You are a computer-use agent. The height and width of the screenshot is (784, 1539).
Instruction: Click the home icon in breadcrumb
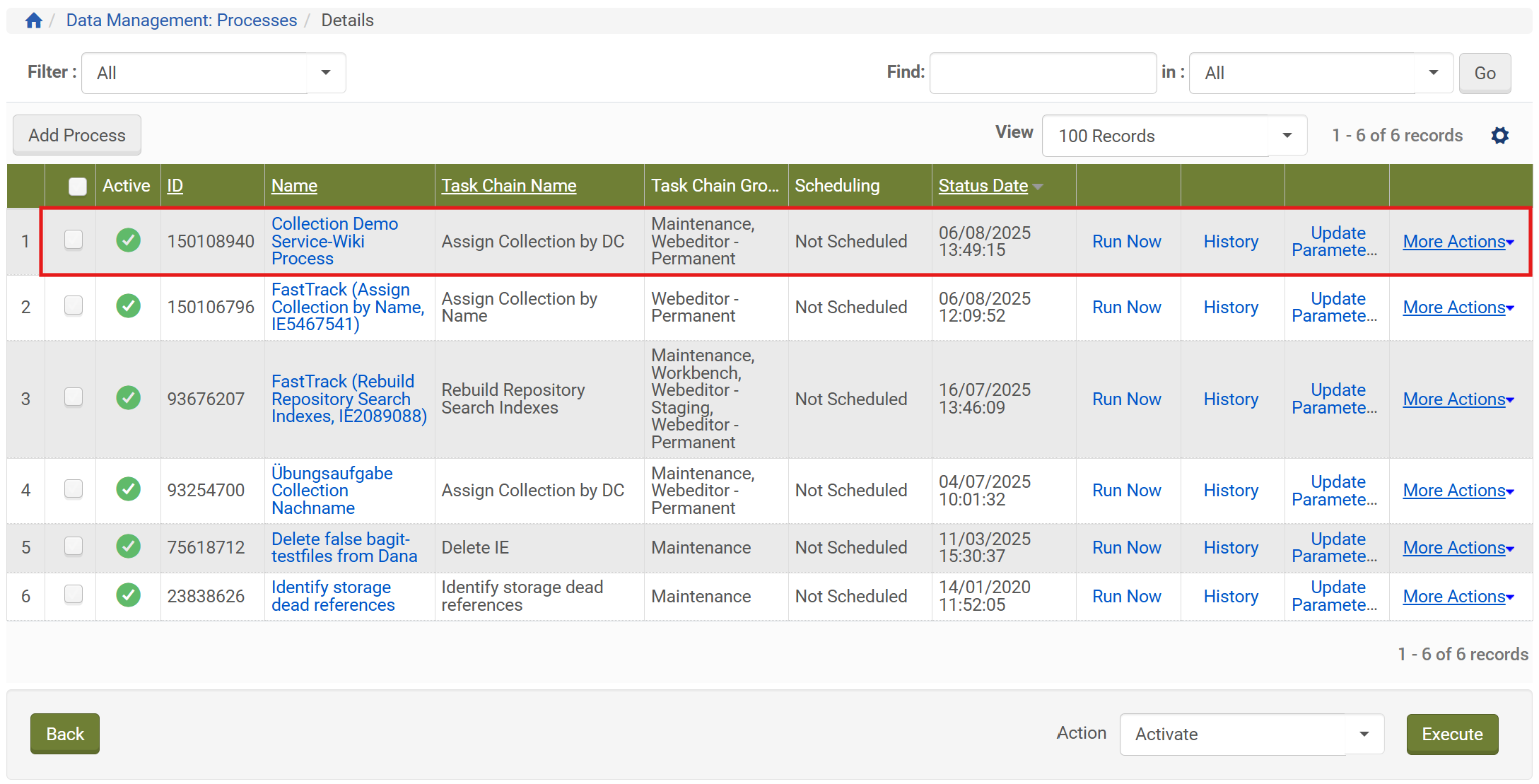point(33,21)
